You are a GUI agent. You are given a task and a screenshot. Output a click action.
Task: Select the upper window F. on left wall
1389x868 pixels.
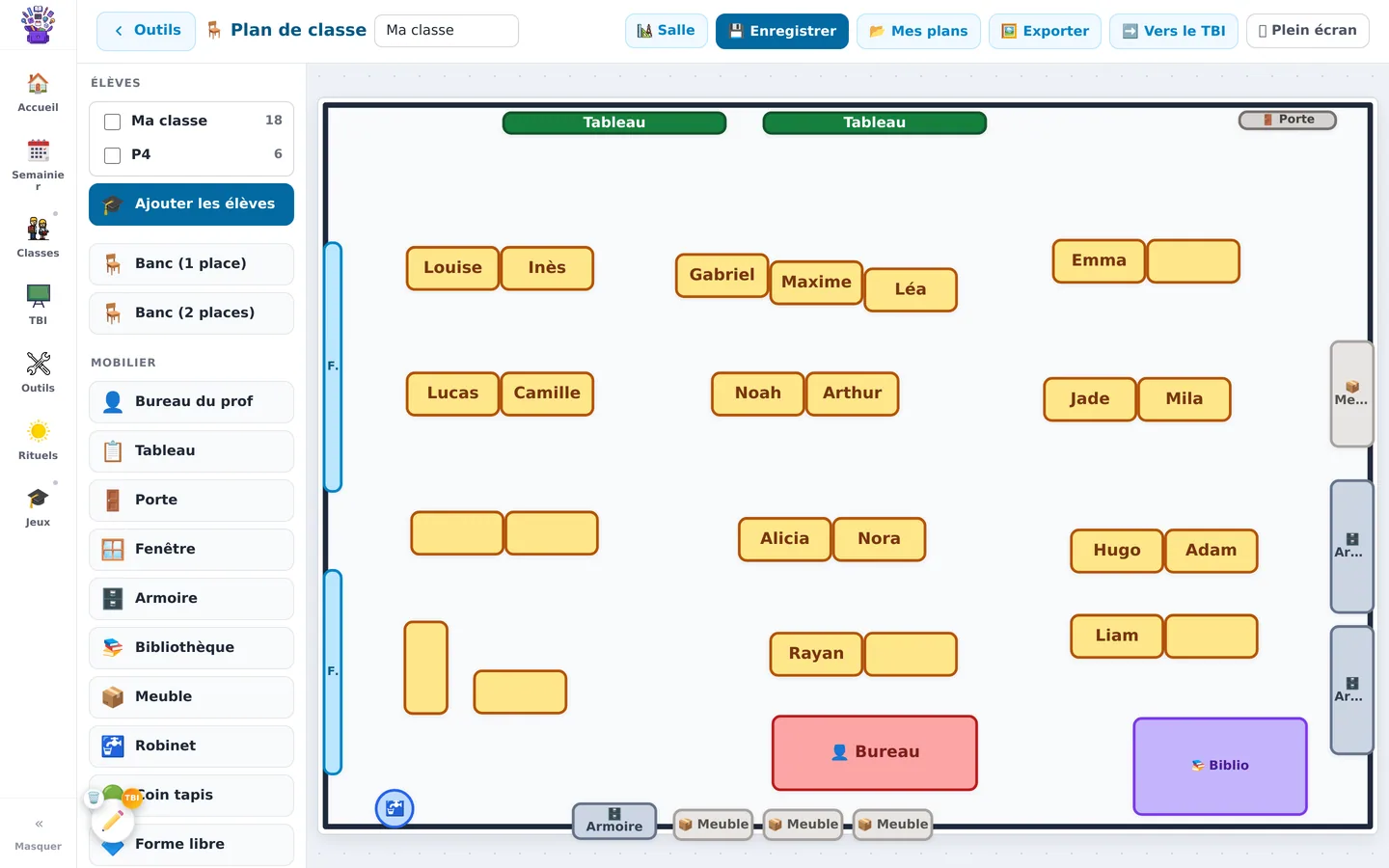pyautogui.click(x=333, y=366)
